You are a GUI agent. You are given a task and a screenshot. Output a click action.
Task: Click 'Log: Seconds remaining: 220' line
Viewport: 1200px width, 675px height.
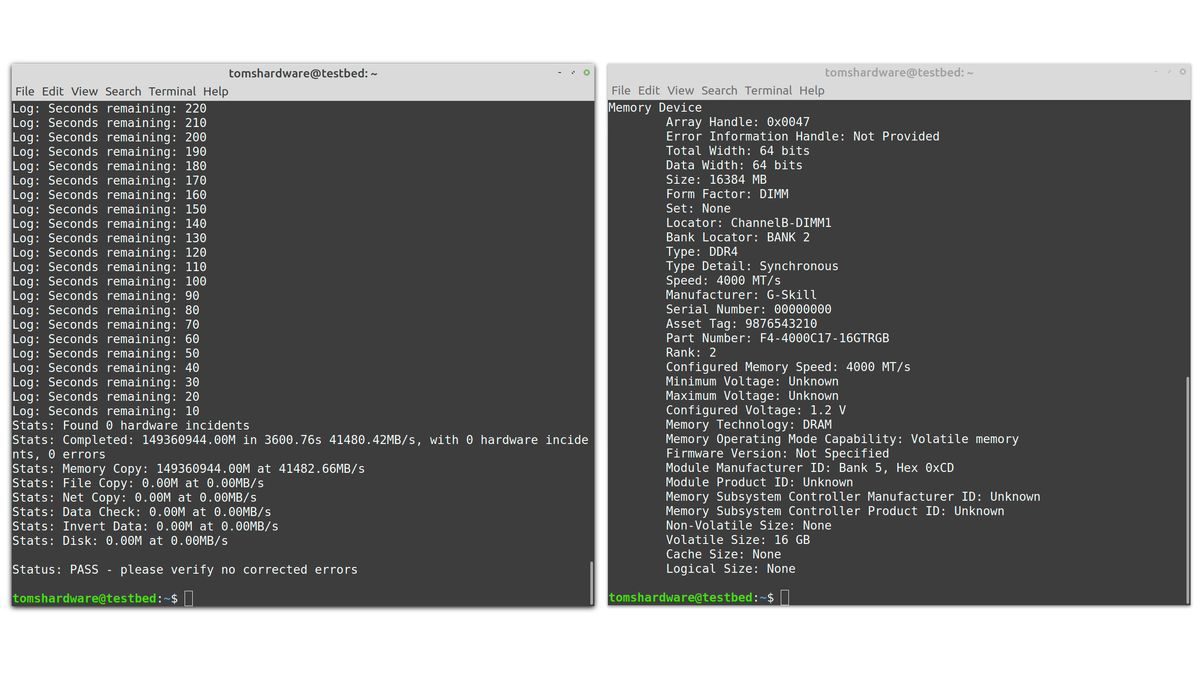[109, 108]
